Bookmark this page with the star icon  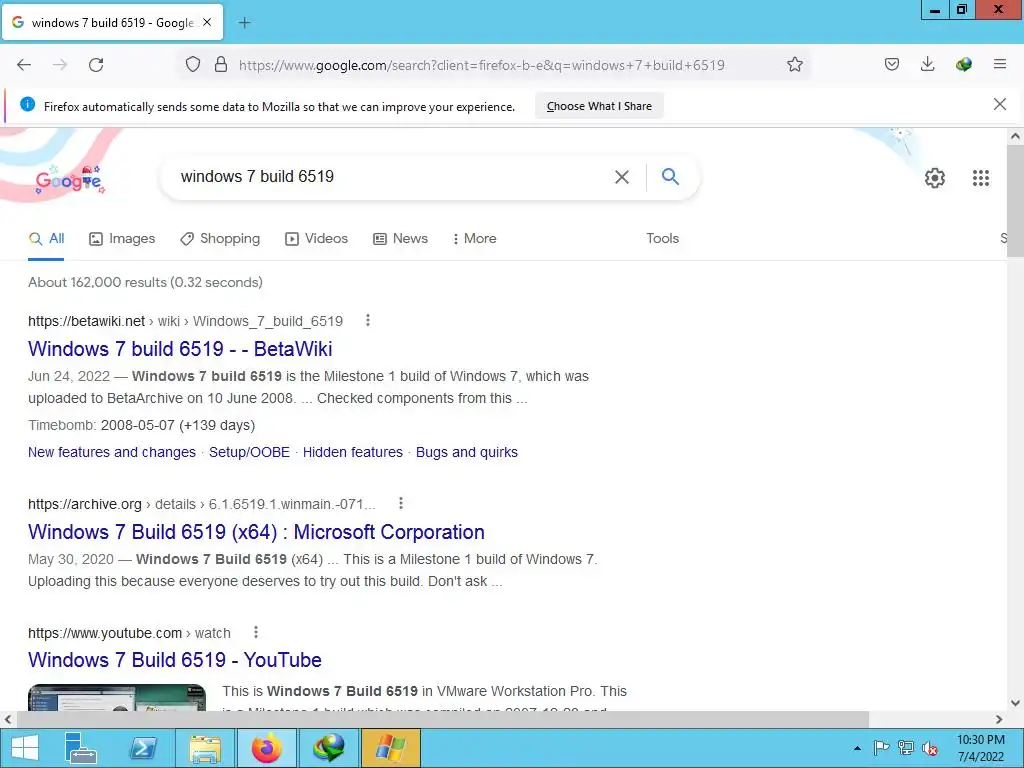click(795, 65)
